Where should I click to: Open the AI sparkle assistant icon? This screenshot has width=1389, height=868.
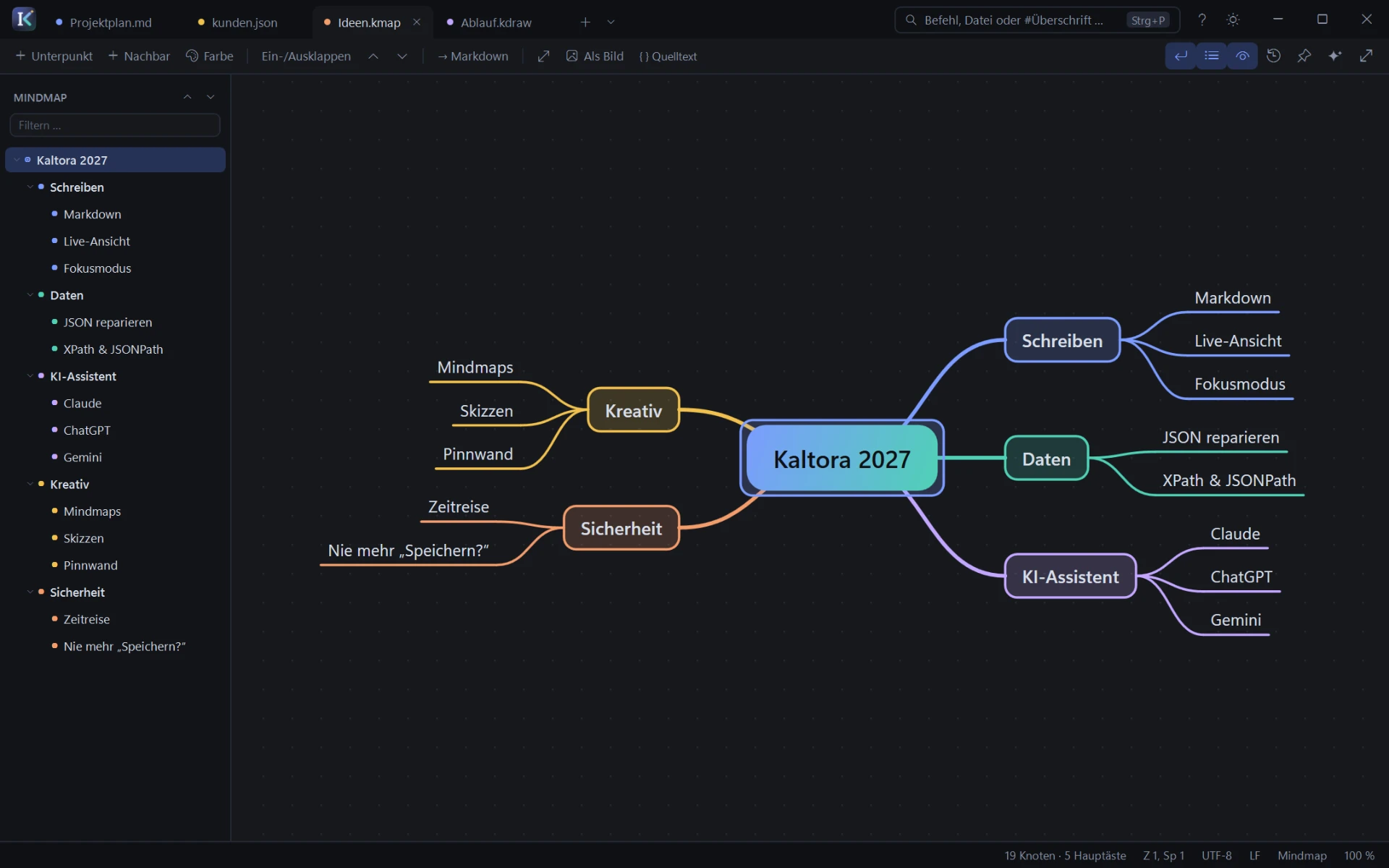point(1335,56)
